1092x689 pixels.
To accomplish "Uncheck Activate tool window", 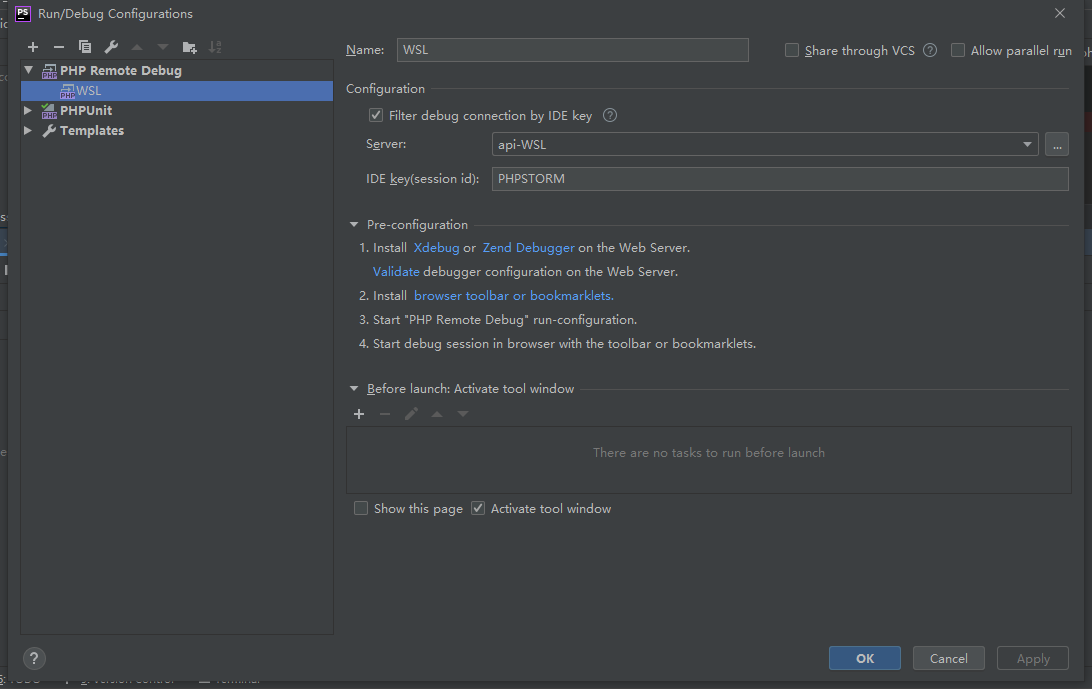I will coord(478,509).
